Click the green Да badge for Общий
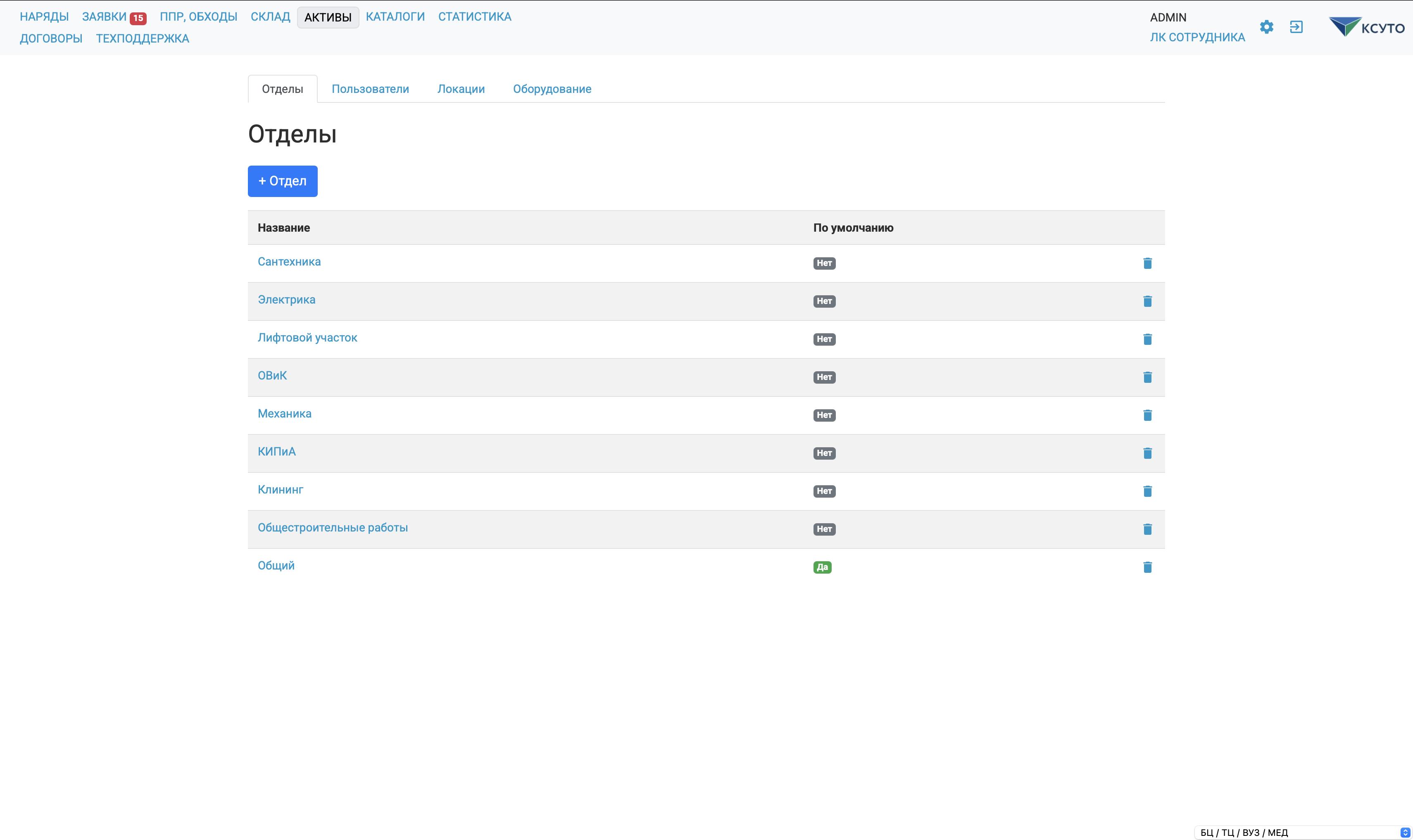1413x840 pixels. click(821, 567)
